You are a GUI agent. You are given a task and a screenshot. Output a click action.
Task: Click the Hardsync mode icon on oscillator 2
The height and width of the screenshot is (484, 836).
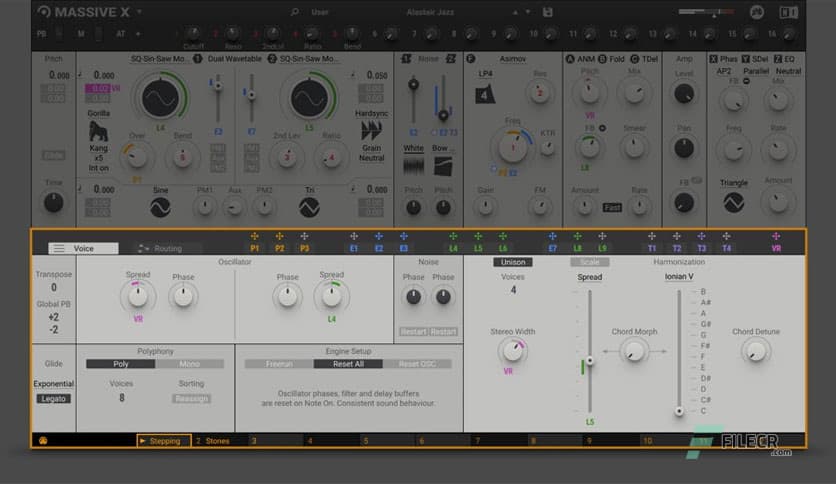click(372, 131)
